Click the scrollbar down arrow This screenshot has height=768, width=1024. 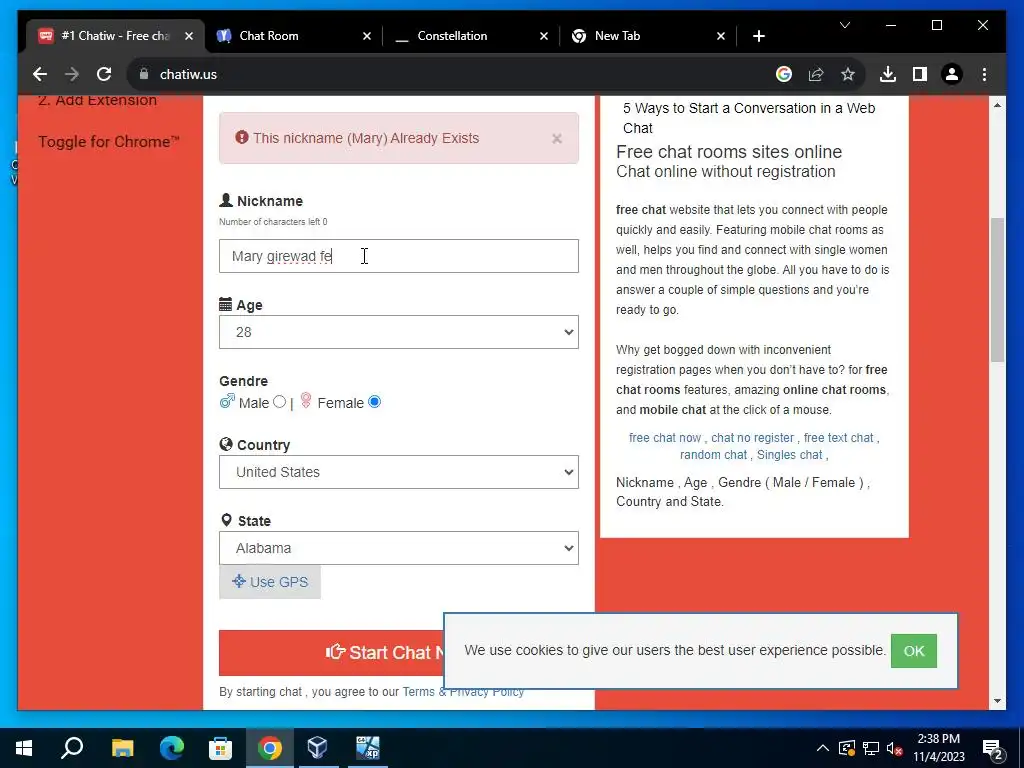(997, 701)
